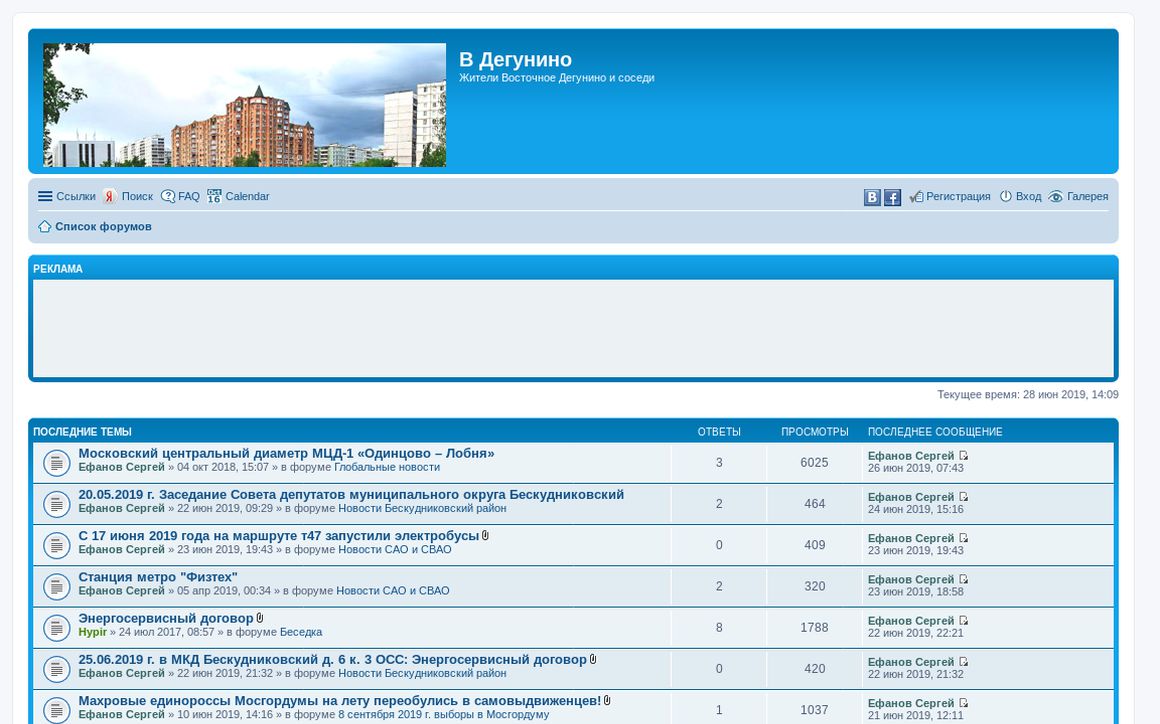Open last poster Ефанов Сергей, 26 июн 07:43
This screenshot has width=1160, height=724.
coord(911,456)
